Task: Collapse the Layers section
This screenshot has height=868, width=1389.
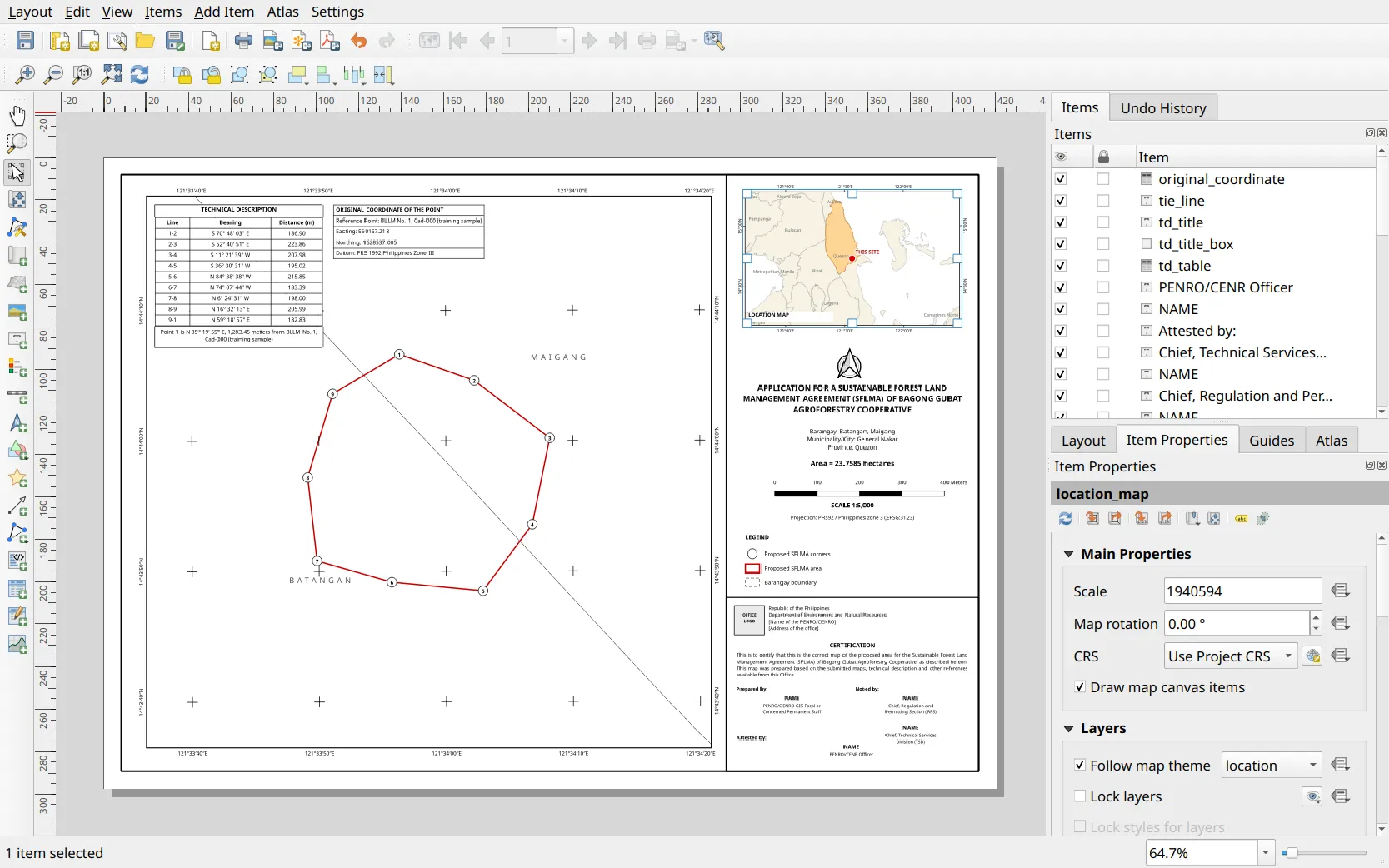Action: click(x=1069, y=729)
